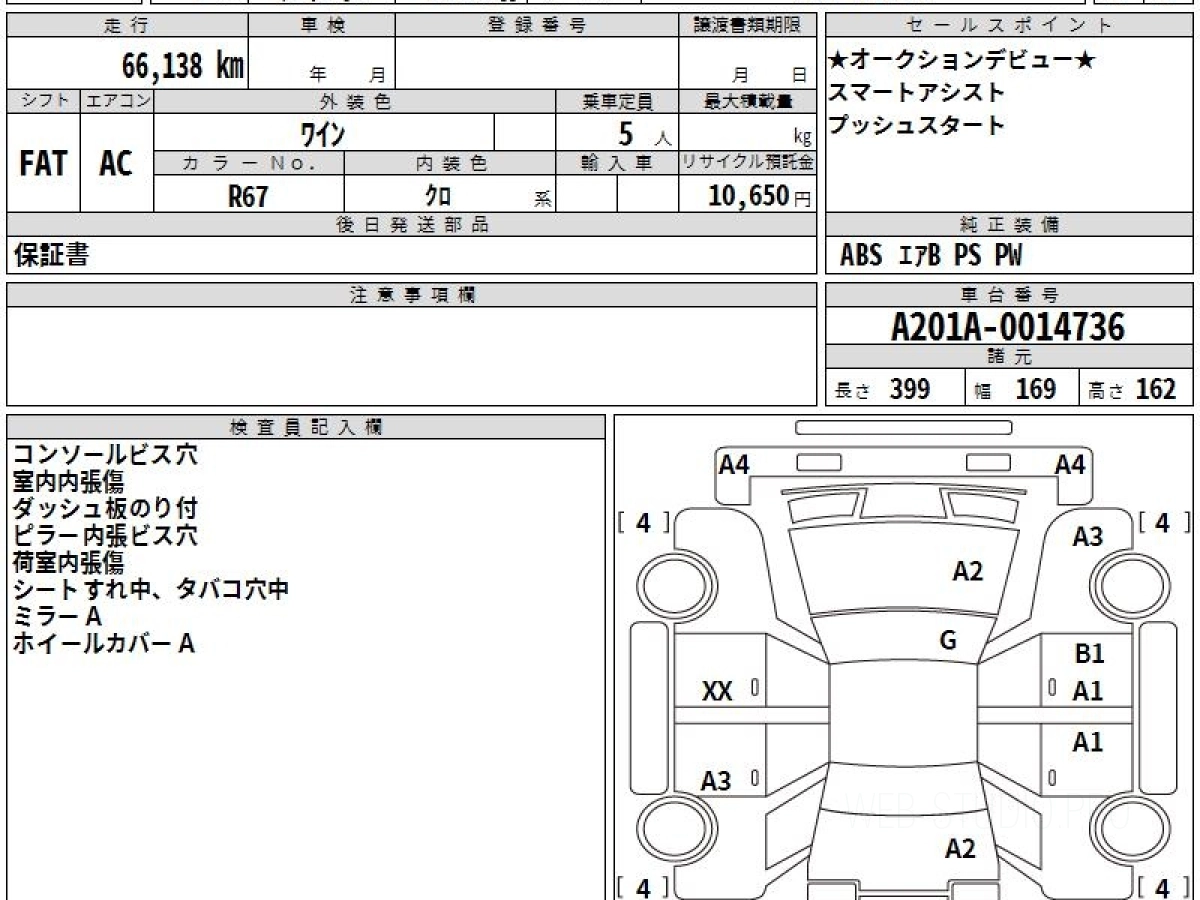Viewport: 1200px width, 900px height.
Task: Select the 走行 header cell
Action: point(127,26)
